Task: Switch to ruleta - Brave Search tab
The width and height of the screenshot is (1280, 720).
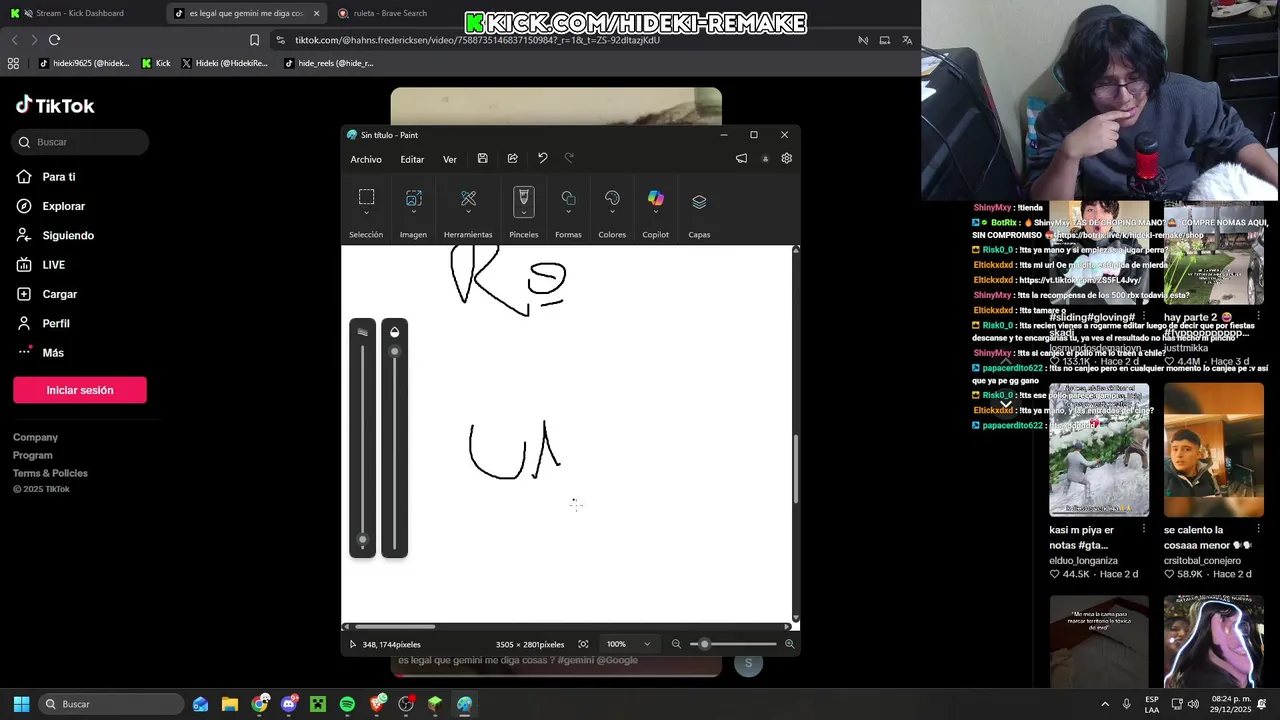Action: 390,13
